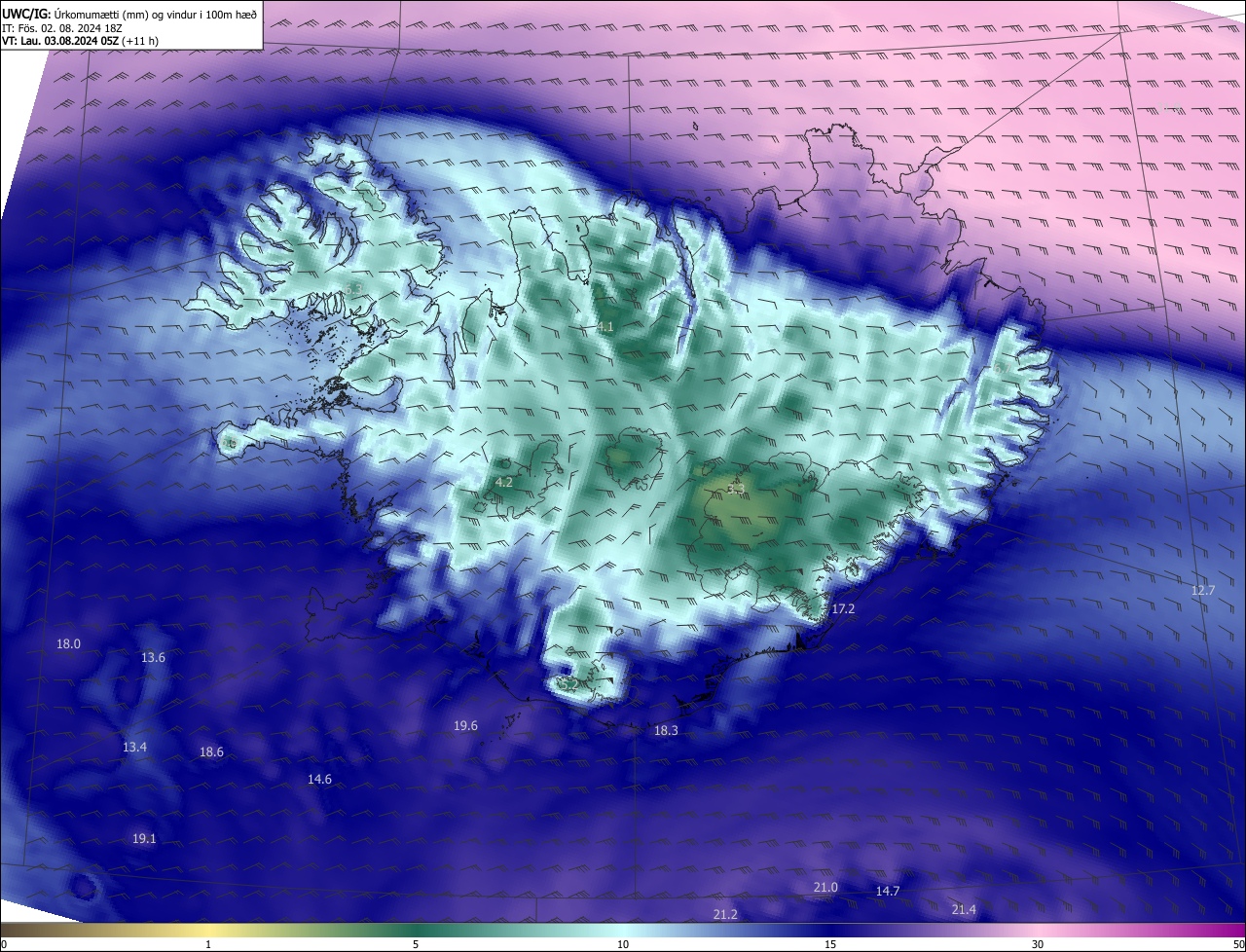Viewport: 1246px width, 952px height.
Task: Click the 13.4 value label
Action: click(x=134, y=747)
